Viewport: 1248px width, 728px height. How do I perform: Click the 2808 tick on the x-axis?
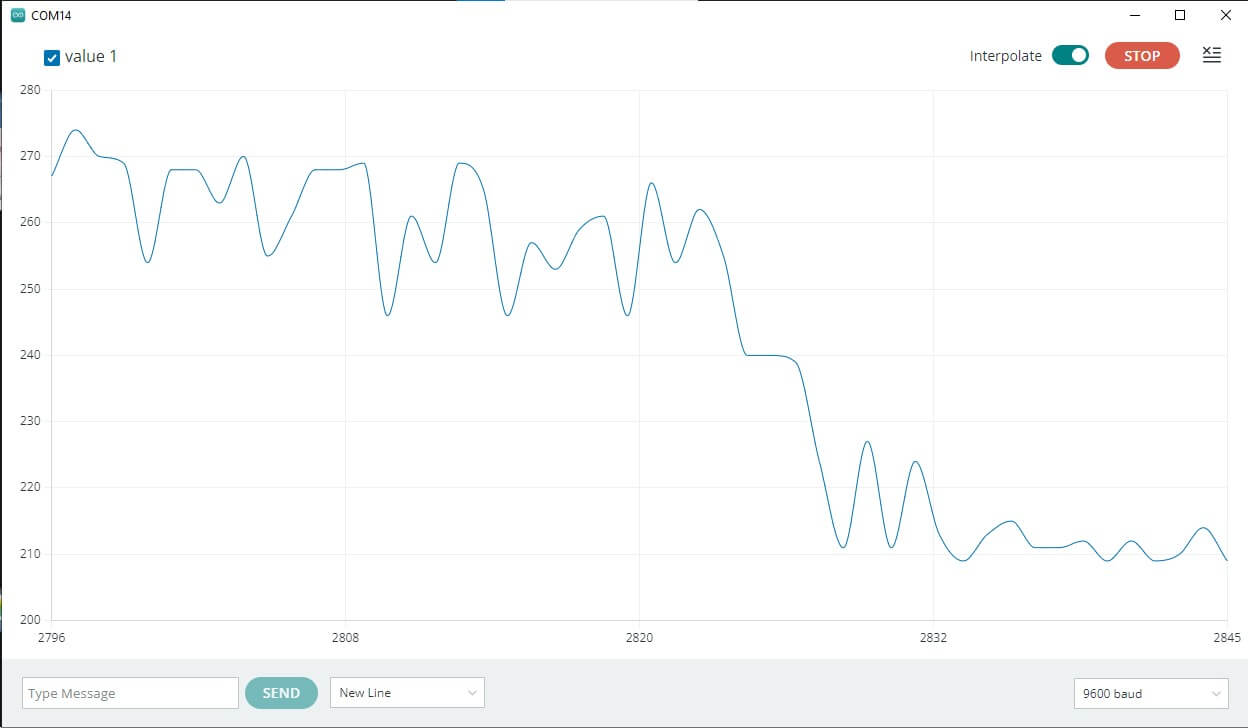pos(345,638)
